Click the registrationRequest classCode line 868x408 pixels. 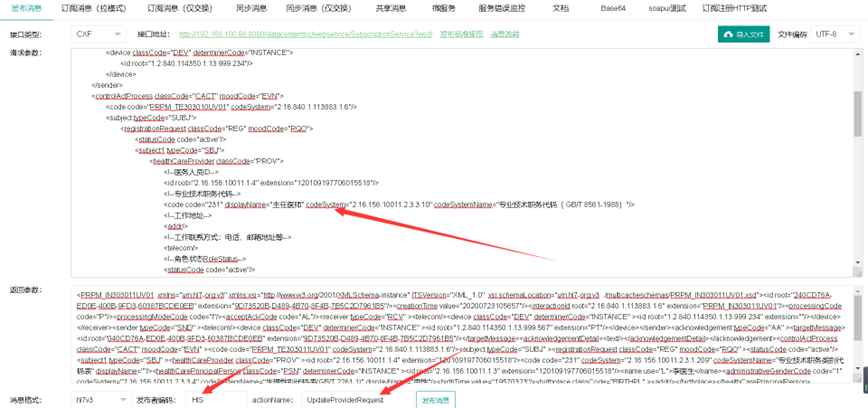pyautogui.click(x=217, y=128)
